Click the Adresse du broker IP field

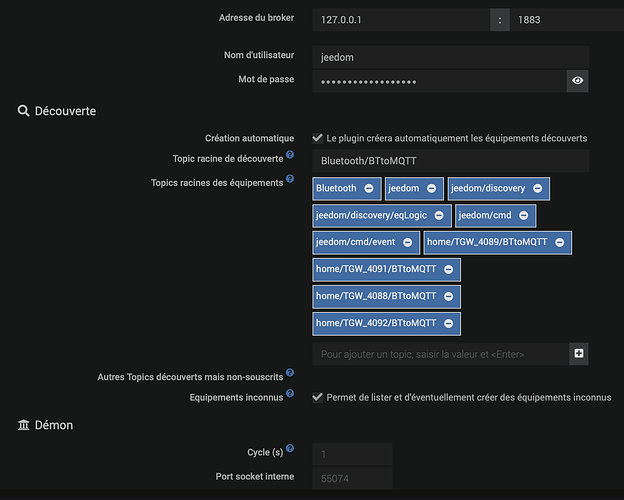click(400, 19)
